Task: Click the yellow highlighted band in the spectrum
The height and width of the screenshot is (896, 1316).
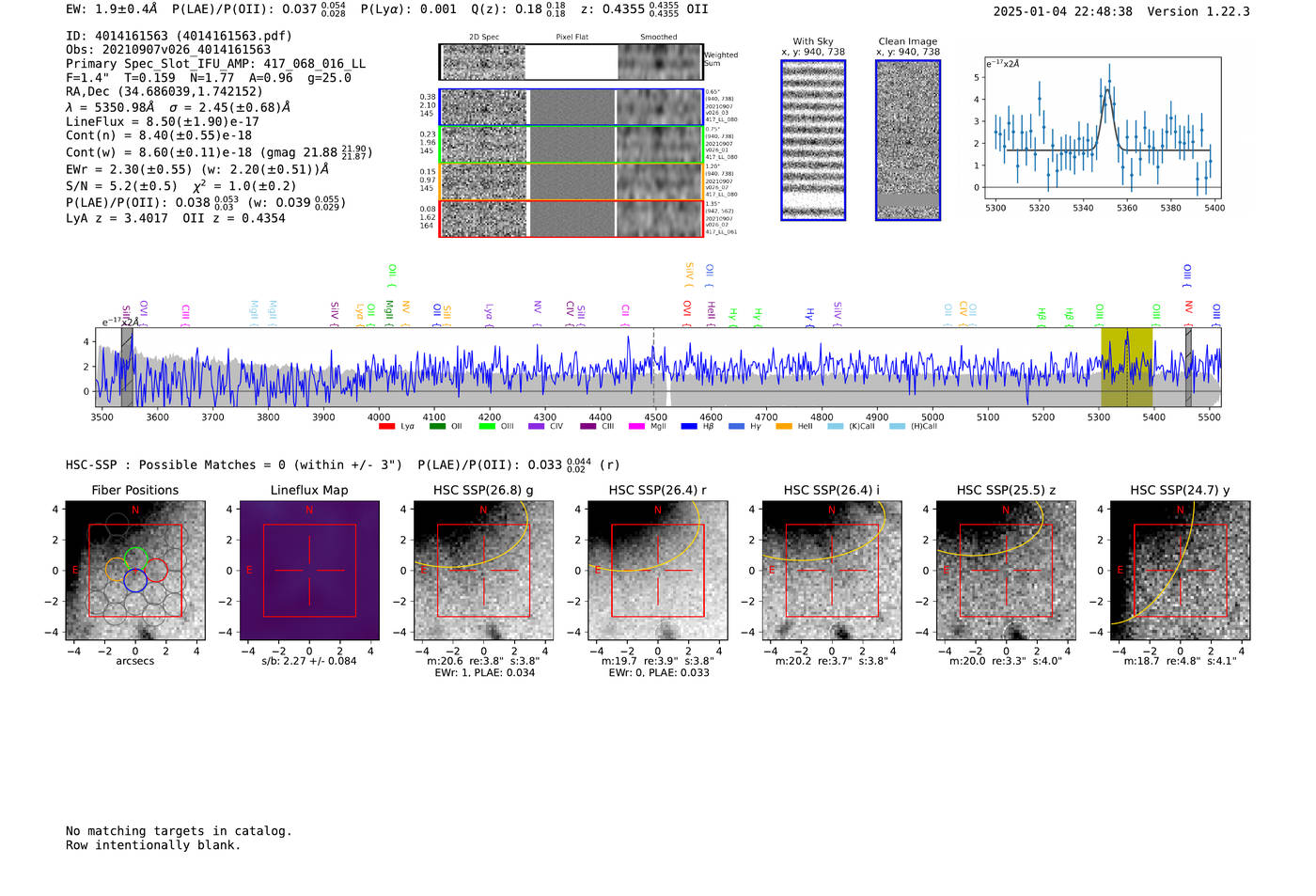Action: pyautogui.click(x=1126, y=367)
